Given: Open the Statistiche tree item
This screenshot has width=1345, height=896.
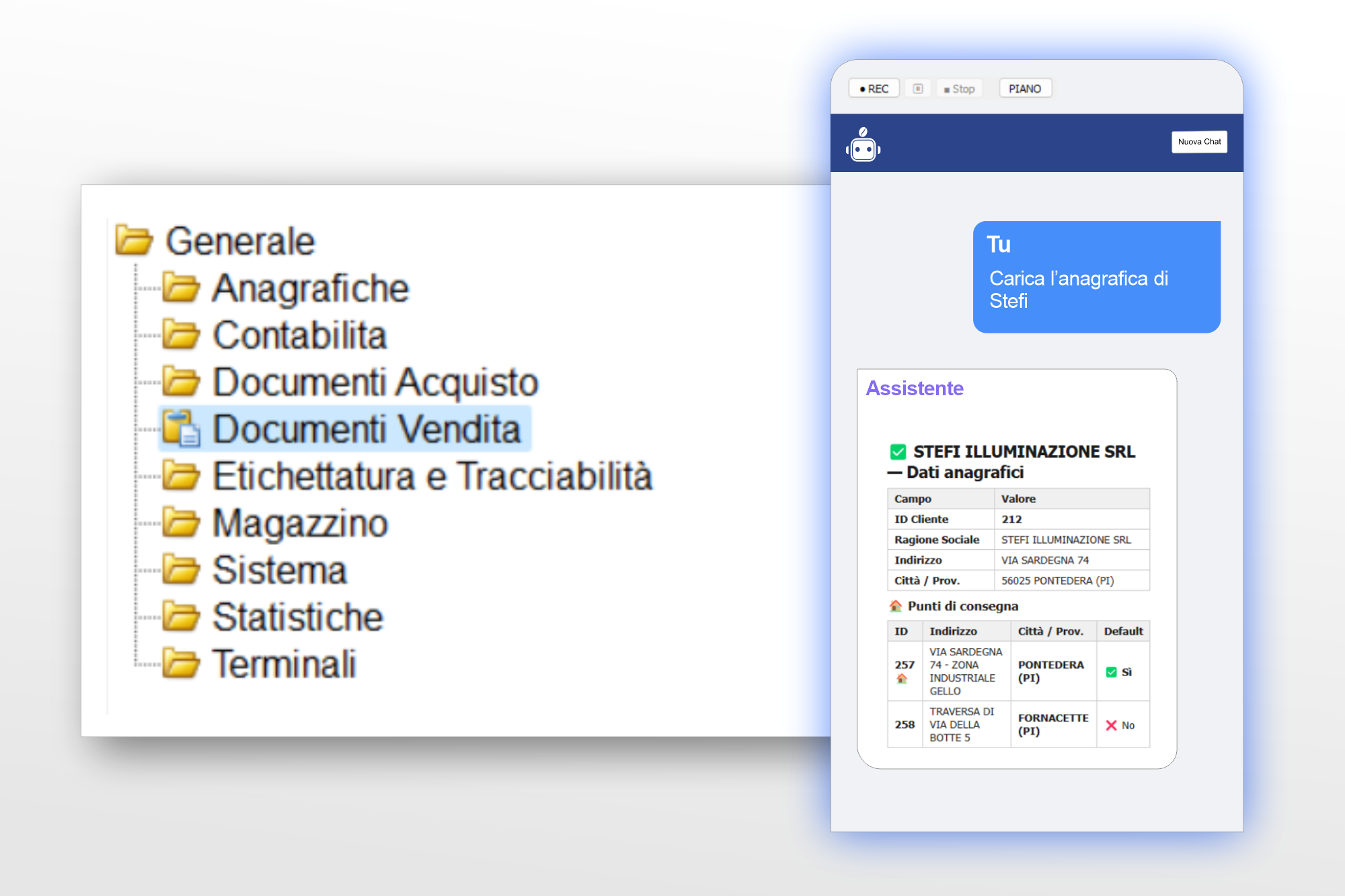Looking at the screenshot, I should pos(298,618).
